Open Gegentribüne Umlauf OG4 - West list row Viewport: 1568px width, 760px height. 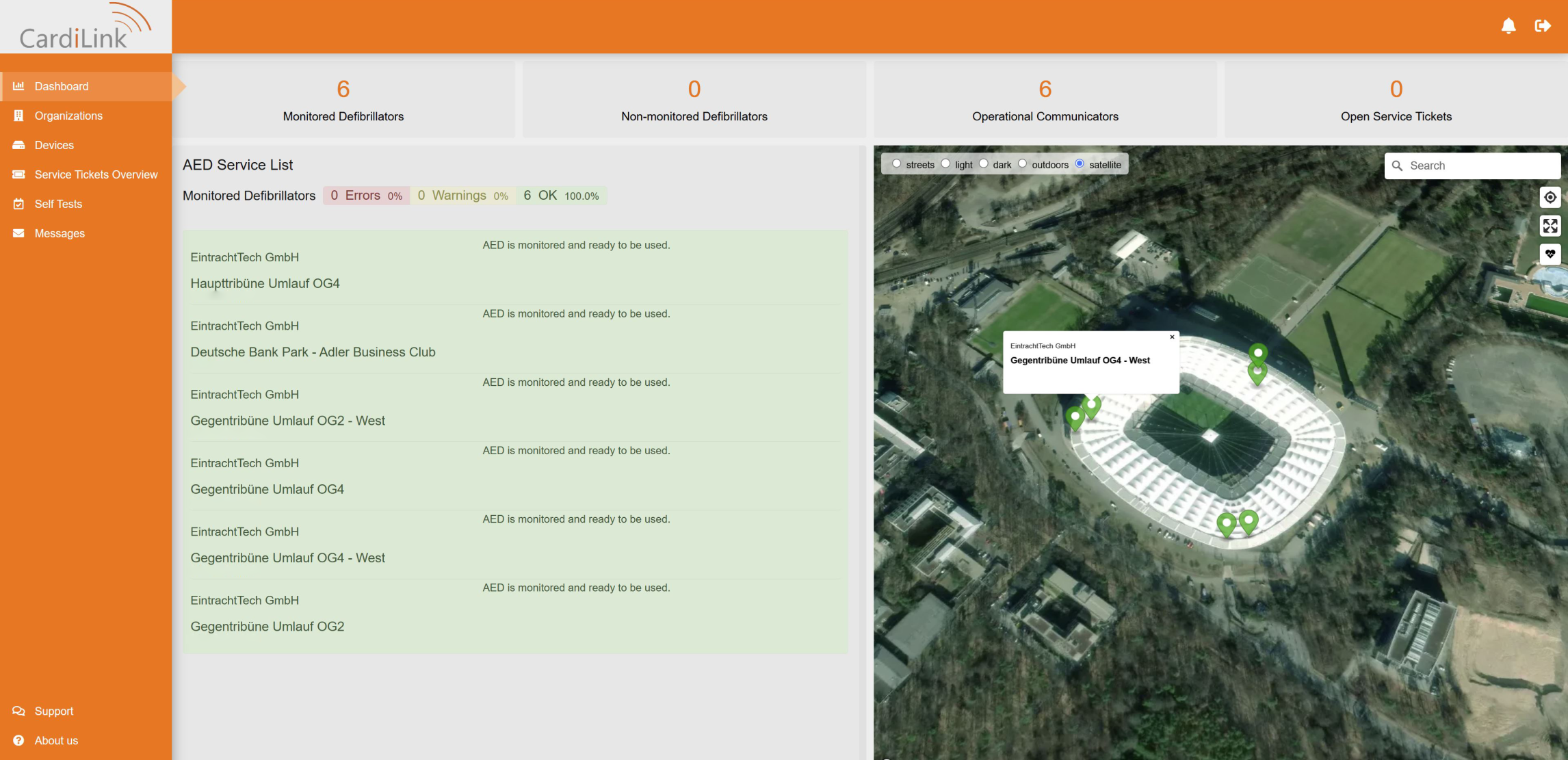pos(515,544)
